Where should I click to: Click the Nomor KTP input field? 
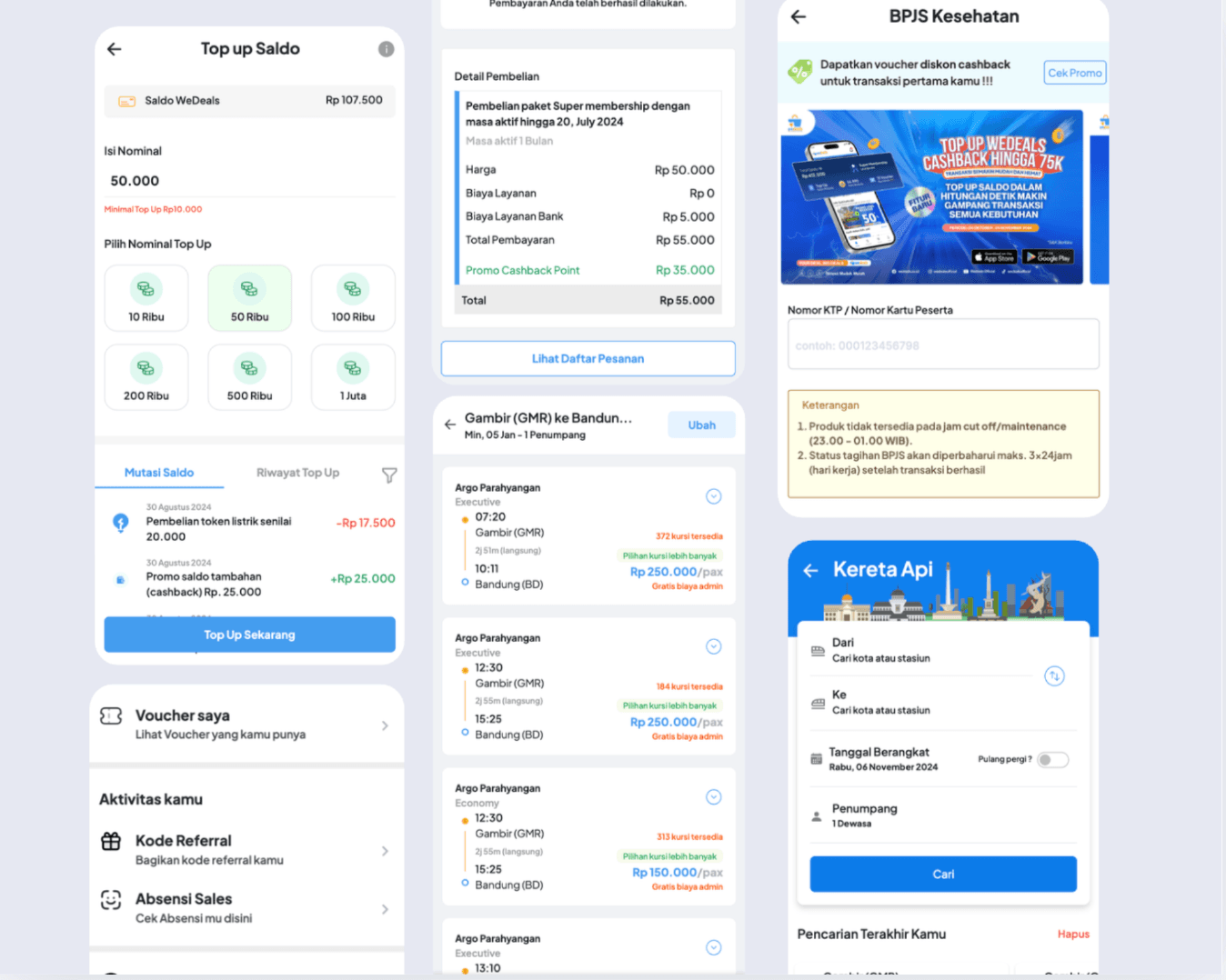pos(942,345)
